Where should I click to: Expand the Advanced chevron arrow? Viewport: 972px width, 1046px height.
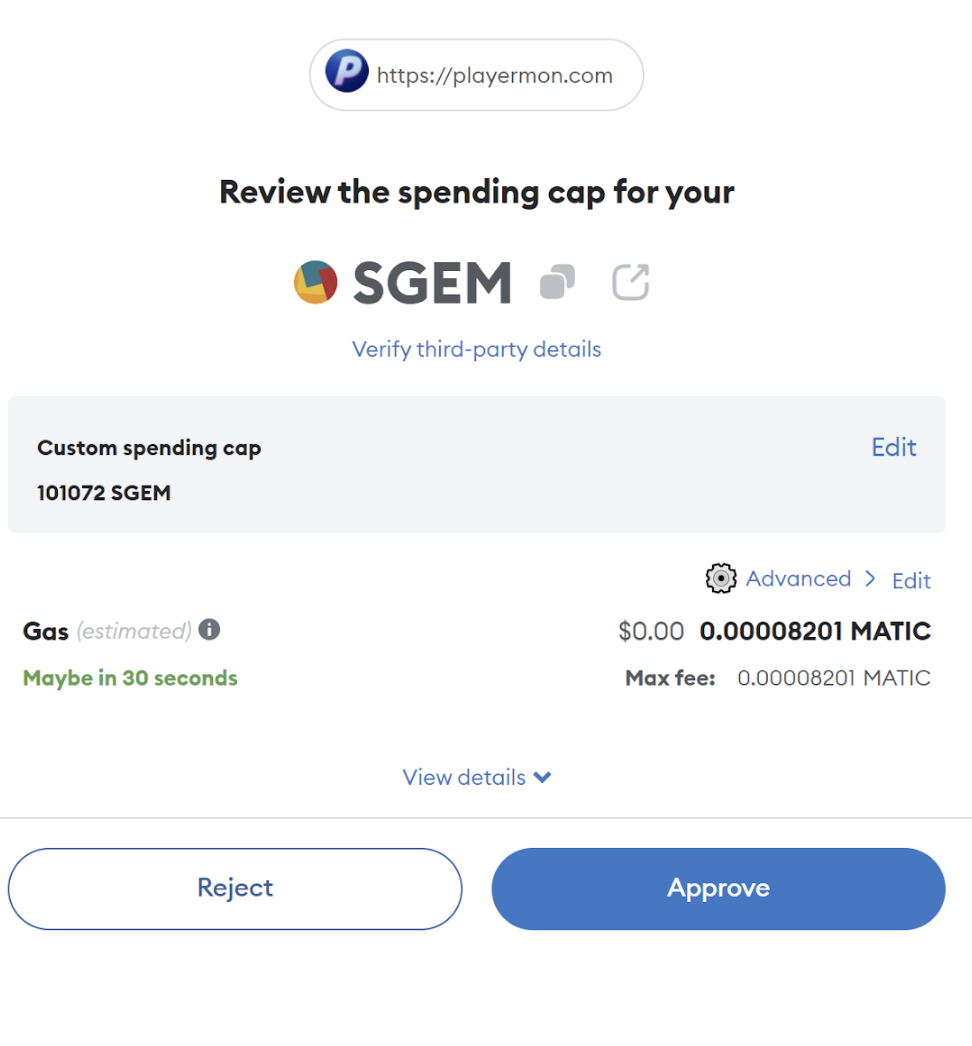tap(870, 579)
